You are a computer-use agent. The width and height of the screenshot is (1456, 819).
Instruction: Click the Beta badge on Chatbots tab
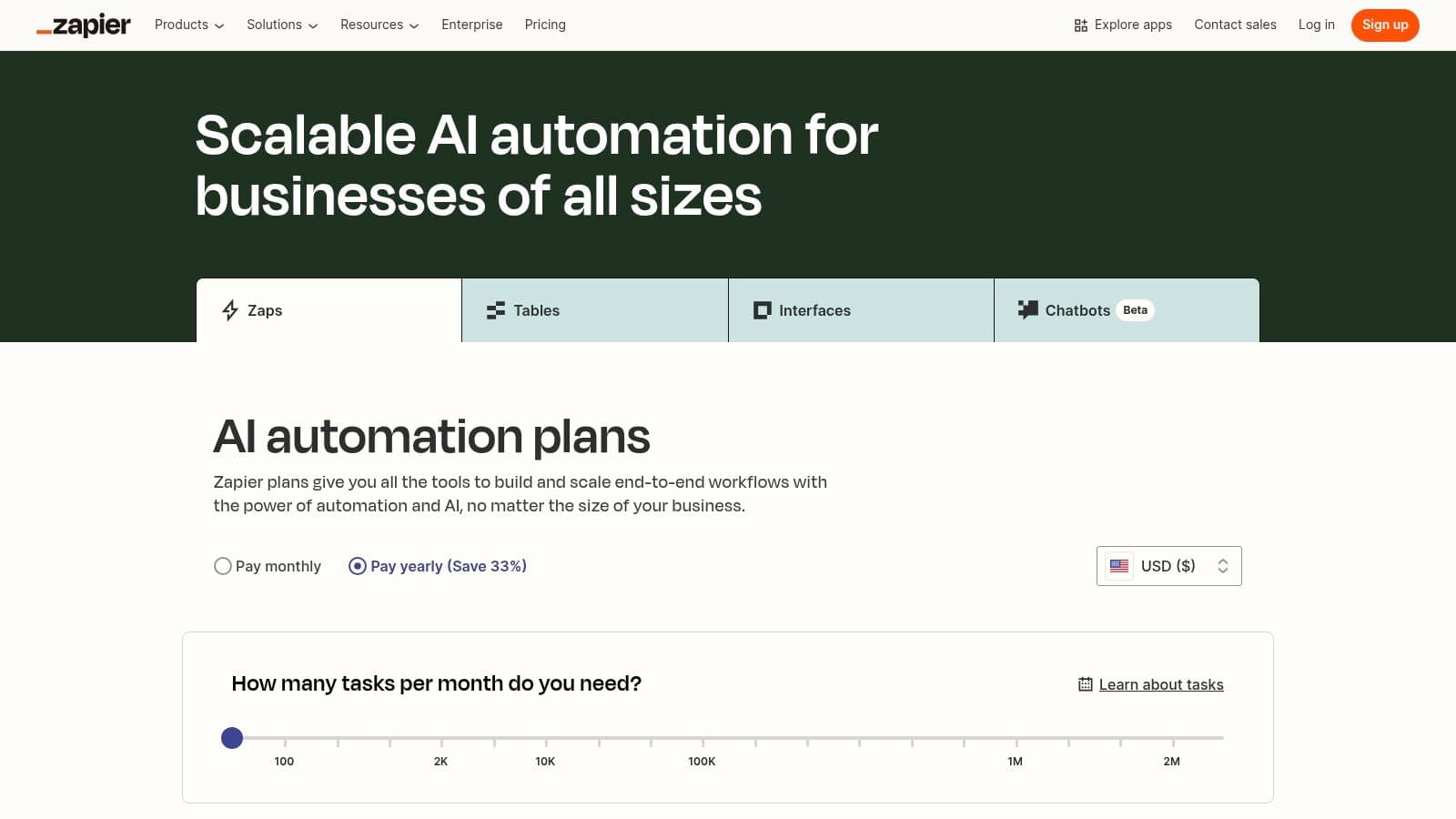click(1135, 310)
